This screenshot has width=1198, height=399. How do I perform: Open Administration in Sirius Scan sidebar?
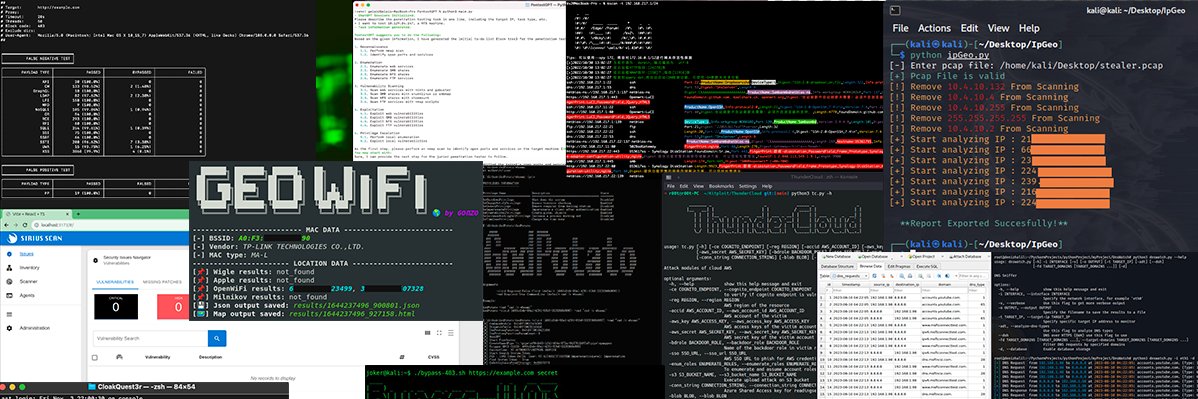click(34, 328)
